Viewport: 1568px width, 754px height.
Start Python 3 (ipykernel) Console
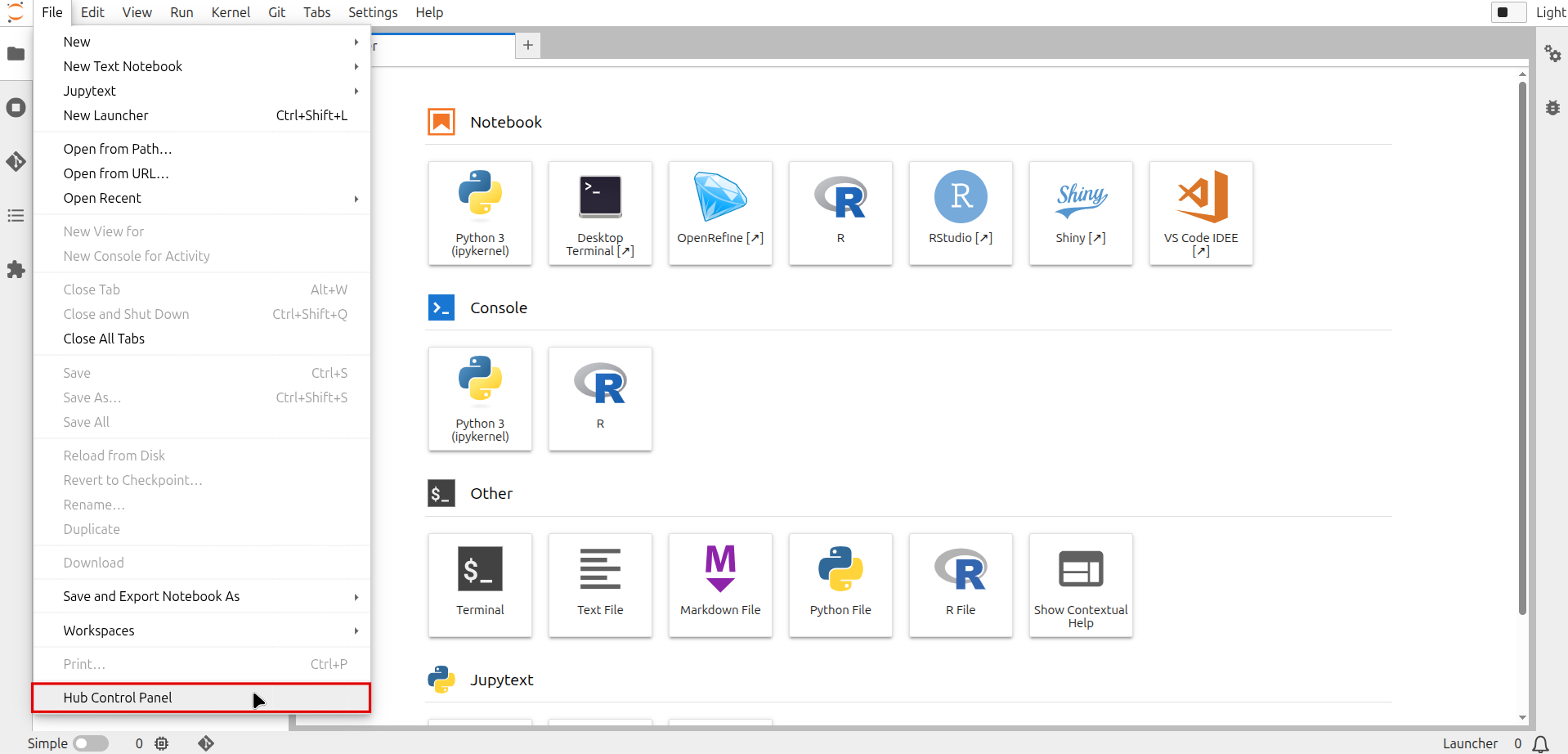[x=480, y=399]
